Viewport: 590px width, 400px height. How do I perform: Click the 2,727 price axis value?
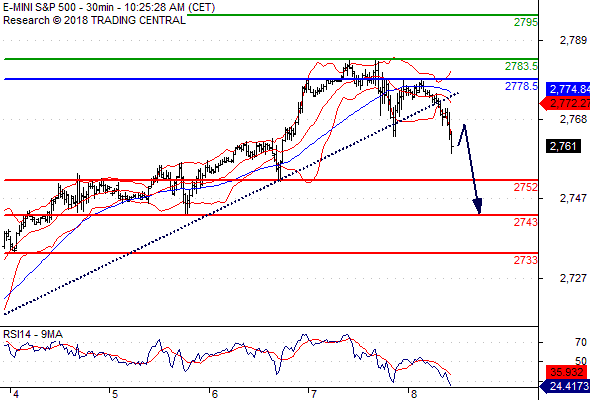pos(573,278)
